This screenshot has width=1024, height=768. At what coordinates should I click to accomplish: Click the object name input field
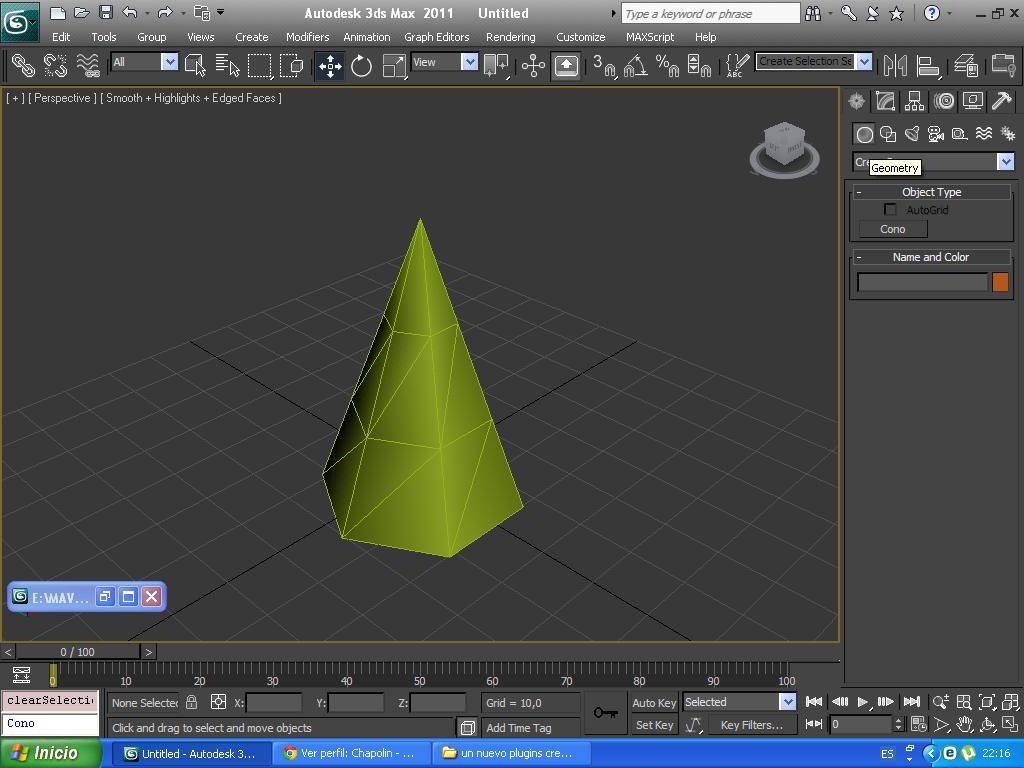click(x=922, y=282)
